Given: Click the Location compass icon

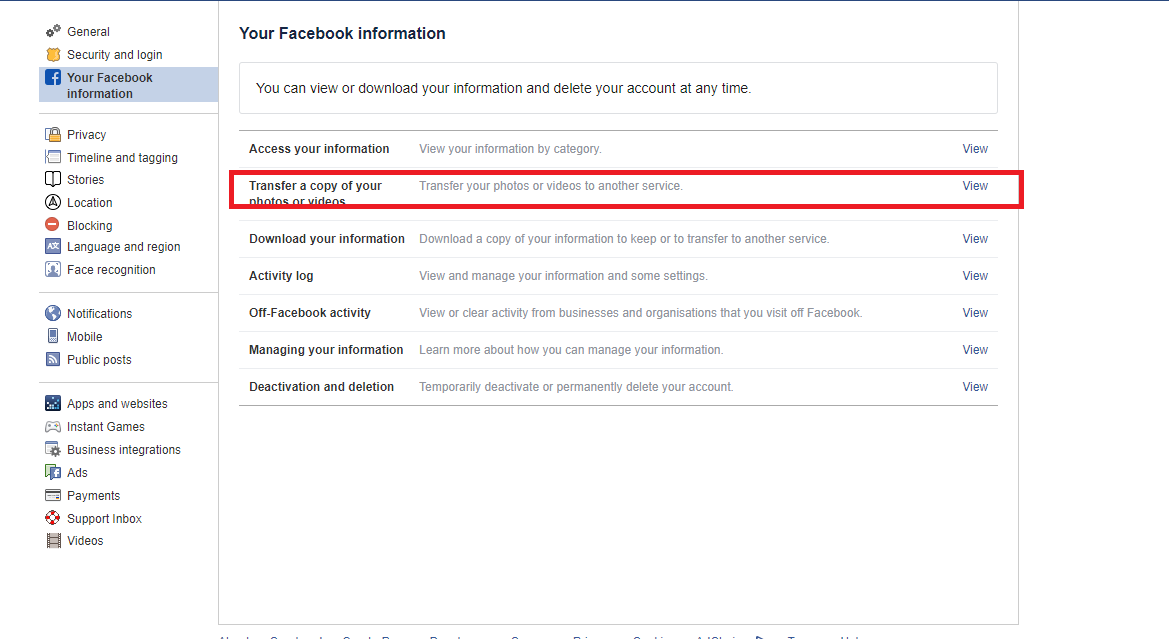Looking at the screenshot, I should pos(53,203).
